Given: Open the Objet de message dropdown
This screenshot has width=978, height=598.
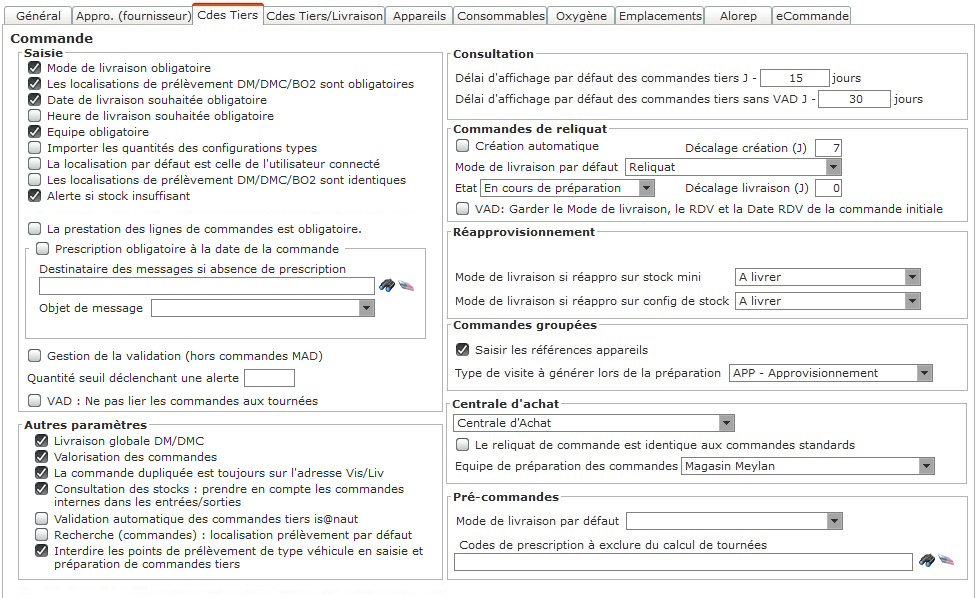Looking at the screenshot, I should point(263,308).
